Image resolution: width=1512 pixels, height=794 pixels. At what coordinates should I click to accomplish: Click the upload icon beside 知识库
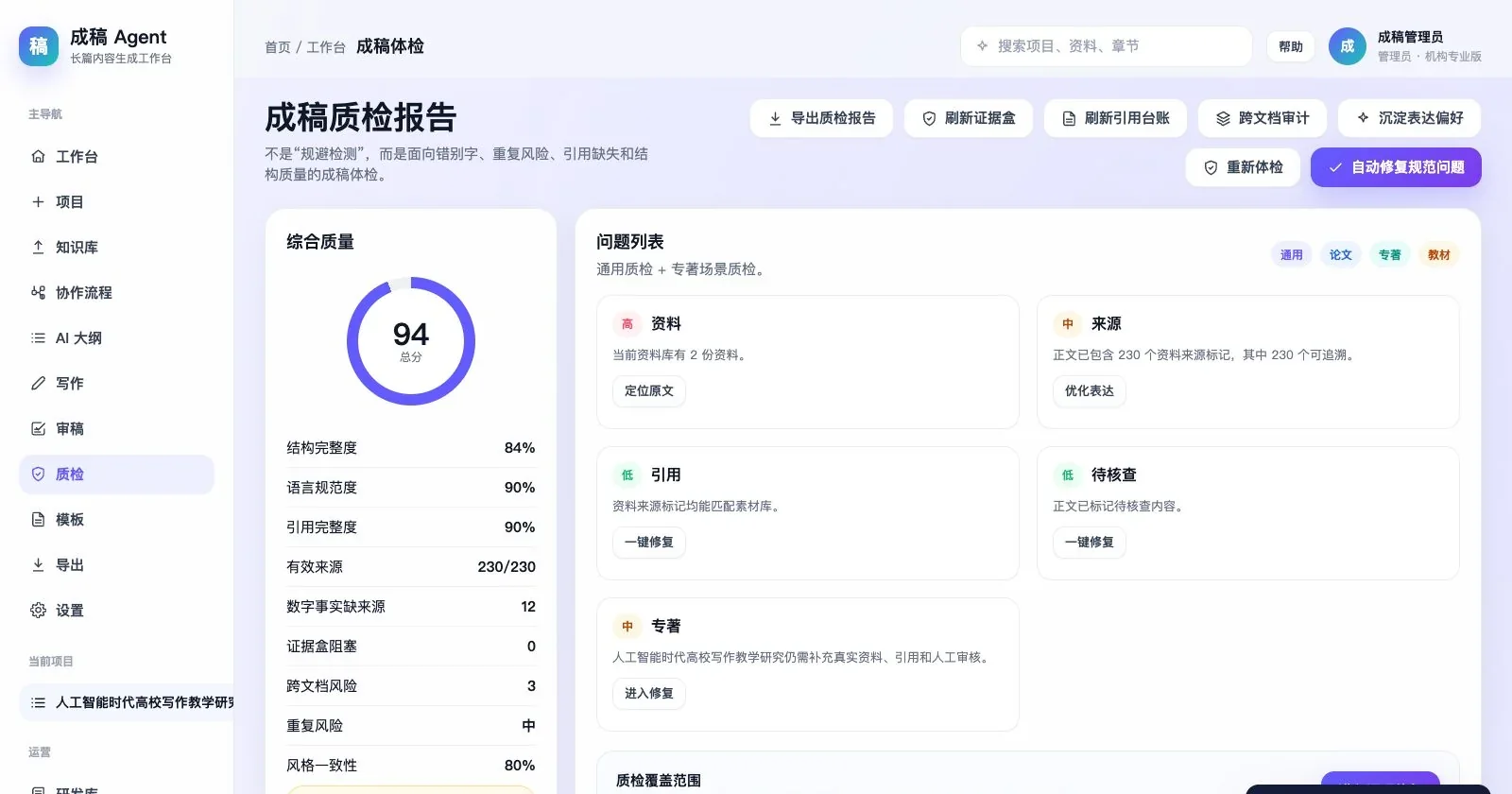[38, 247]
